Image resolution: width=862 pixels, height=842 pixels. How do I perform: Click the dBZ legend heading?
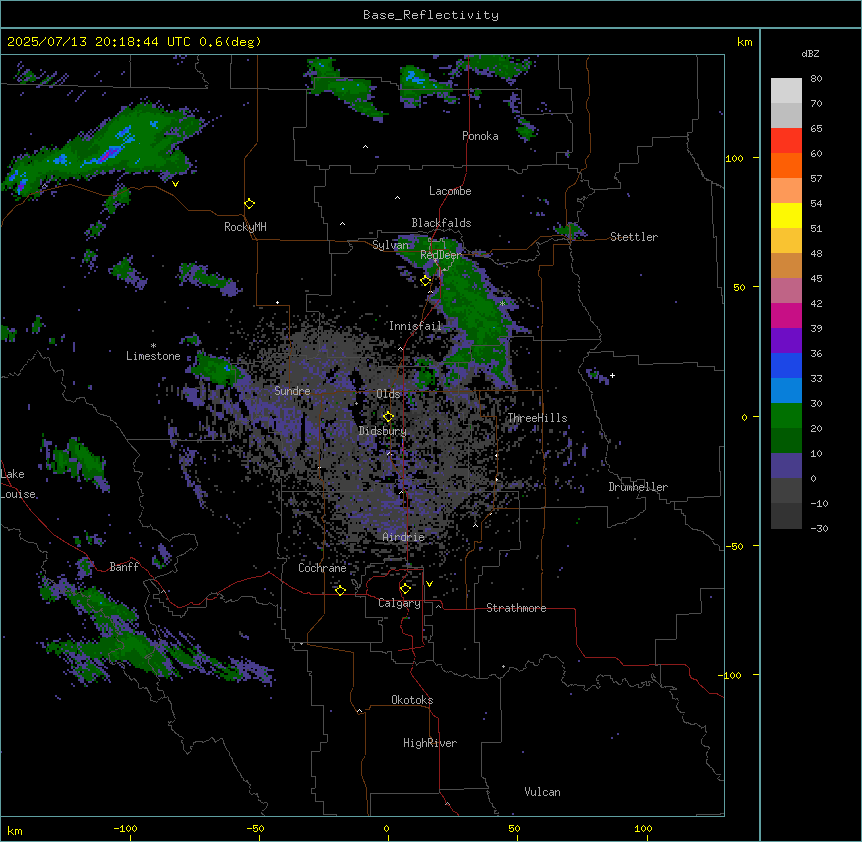810,53
